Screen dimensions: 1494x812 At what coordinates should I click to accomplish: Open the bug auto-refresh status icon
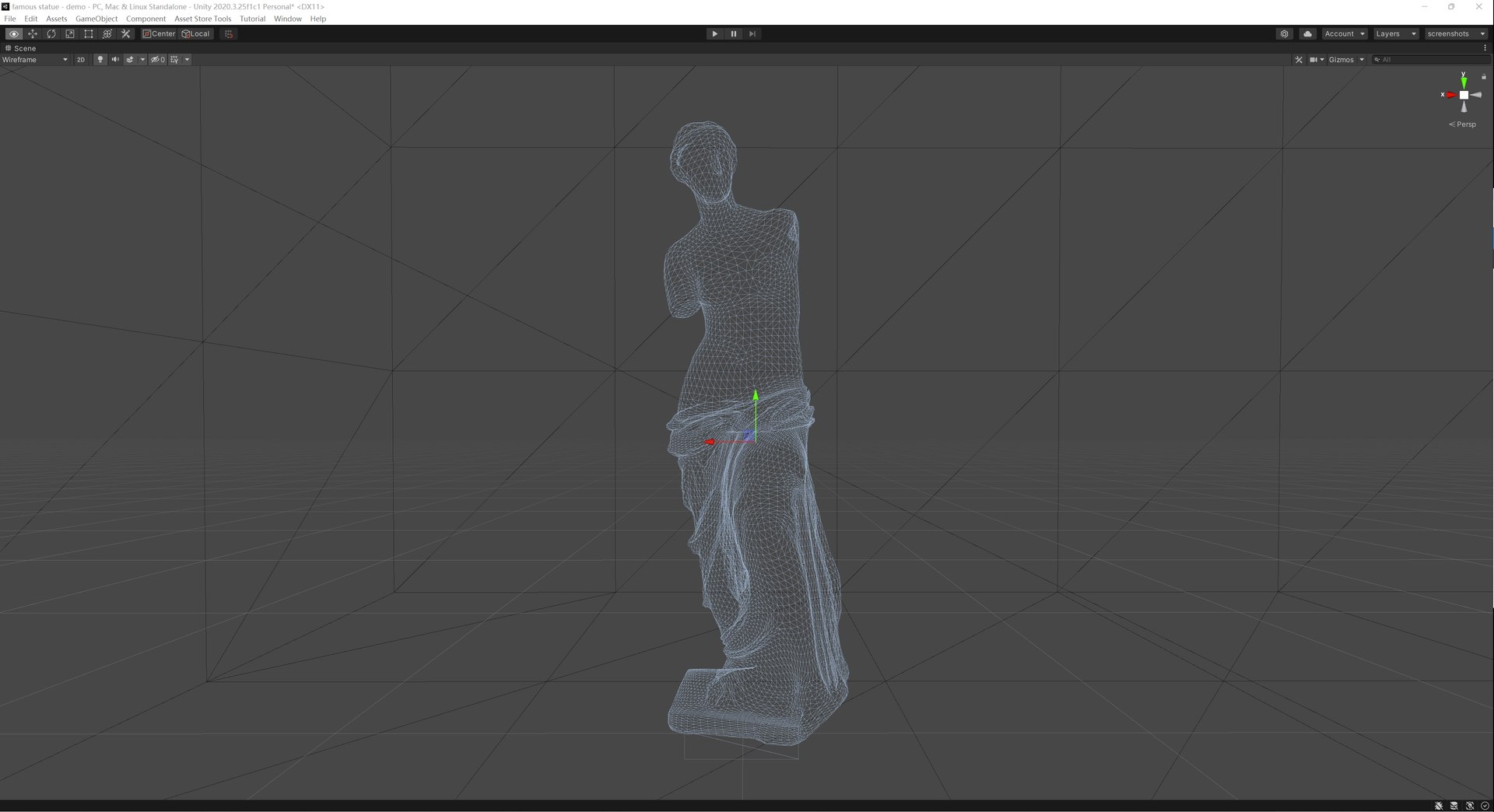[1439, 806]
